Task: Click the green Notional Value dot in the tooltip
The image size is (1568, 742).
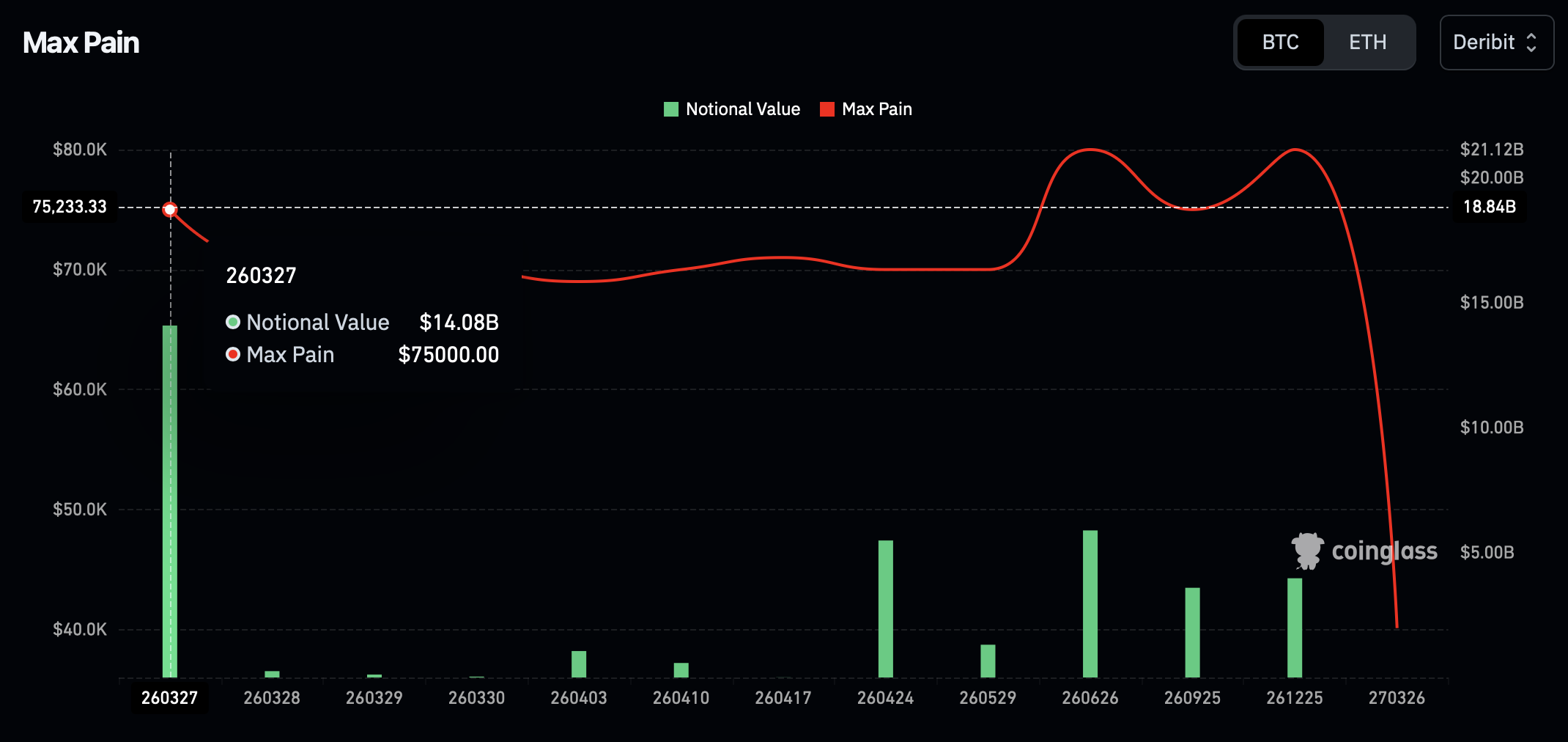Action: click(232, 322)
